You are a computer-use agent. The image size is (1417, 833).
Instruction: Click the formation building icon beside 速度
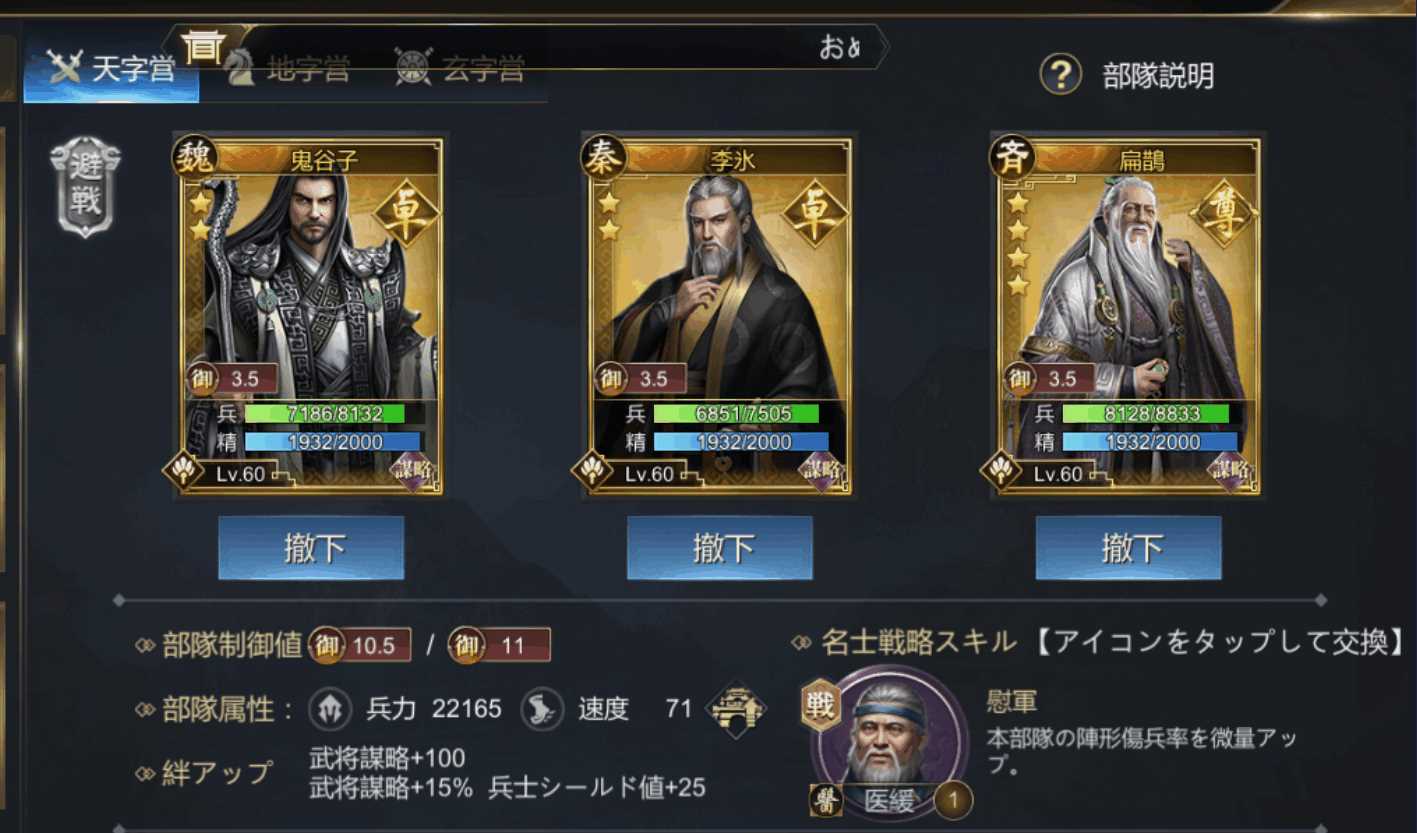[736, 709]
